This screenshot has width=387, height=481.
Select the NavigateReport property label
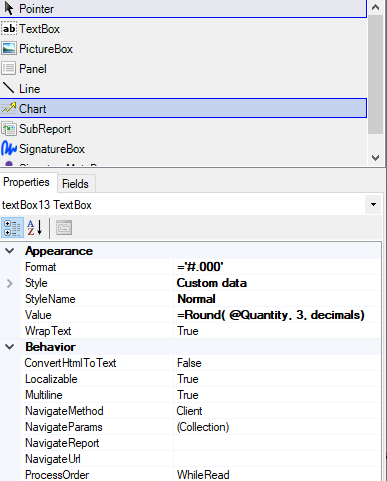tap(62, 443)
